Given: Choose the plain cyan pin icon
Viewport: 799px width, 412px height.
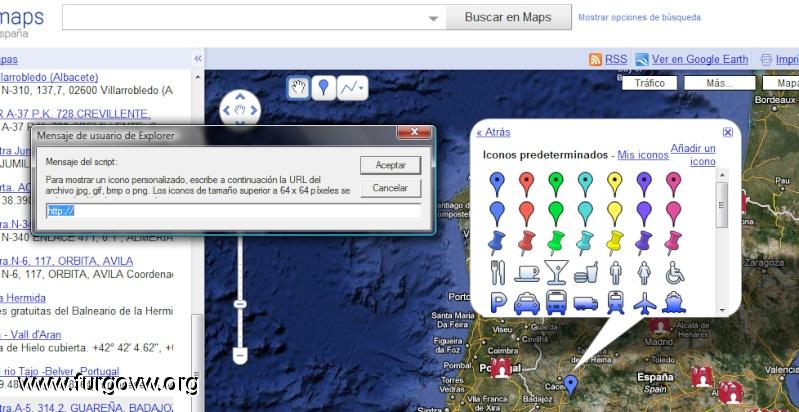Looking at the screenshot, I should (585, 213).
